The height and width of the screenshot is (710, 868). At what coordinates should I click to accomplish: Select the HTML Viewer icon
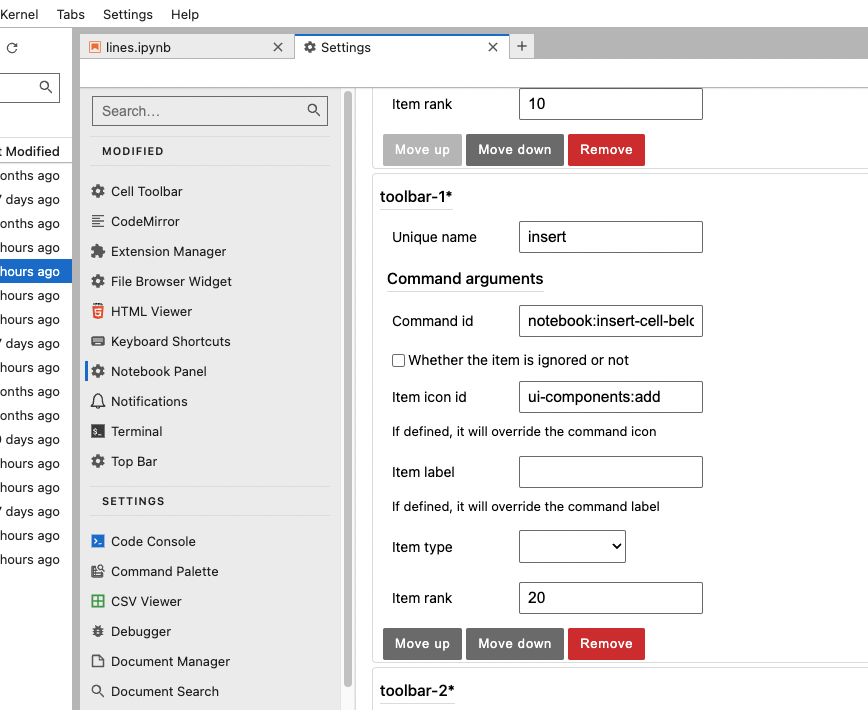[x=97, y=311]
